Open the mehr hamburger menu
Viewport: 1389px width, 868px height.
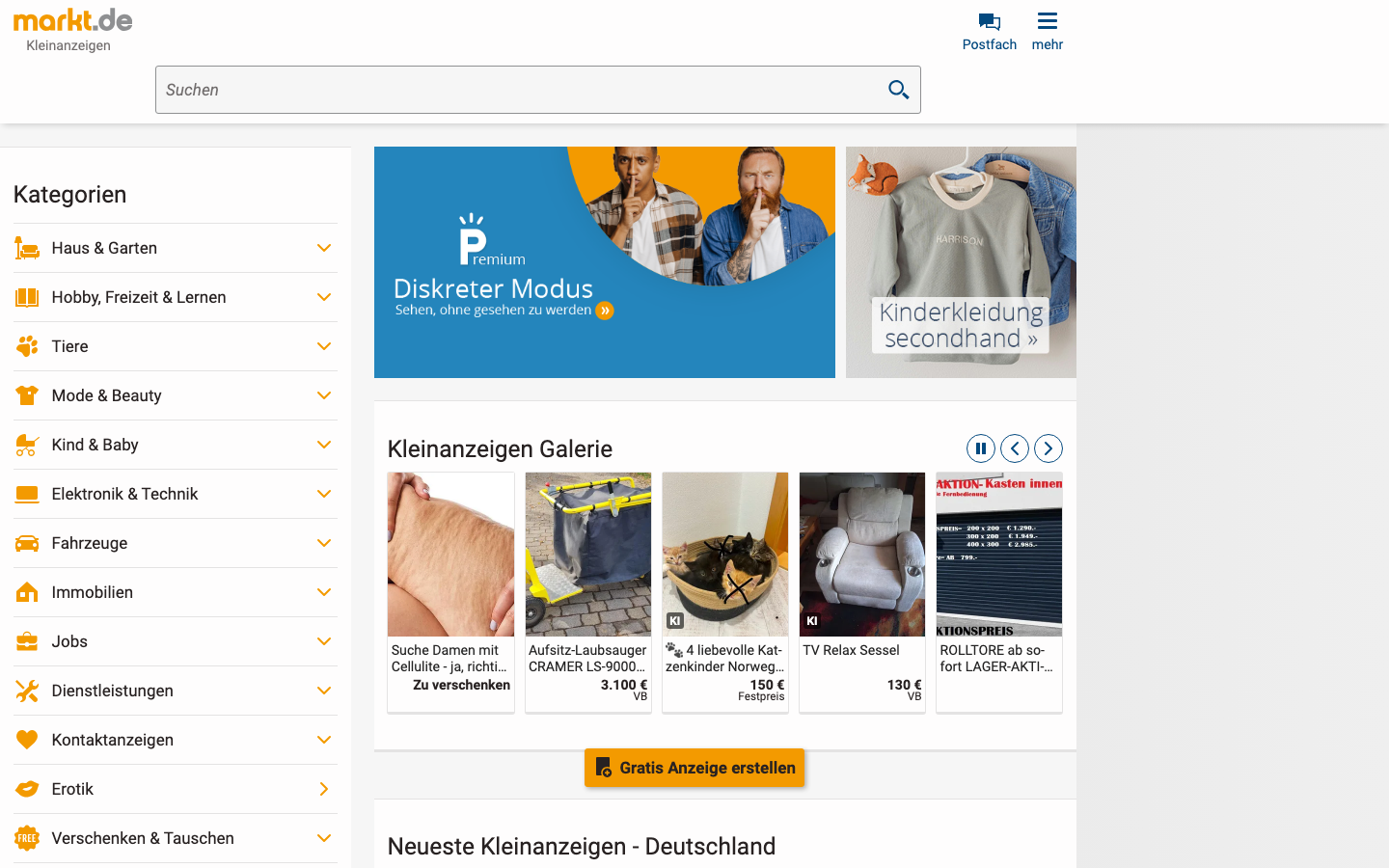coord(1047,20)
